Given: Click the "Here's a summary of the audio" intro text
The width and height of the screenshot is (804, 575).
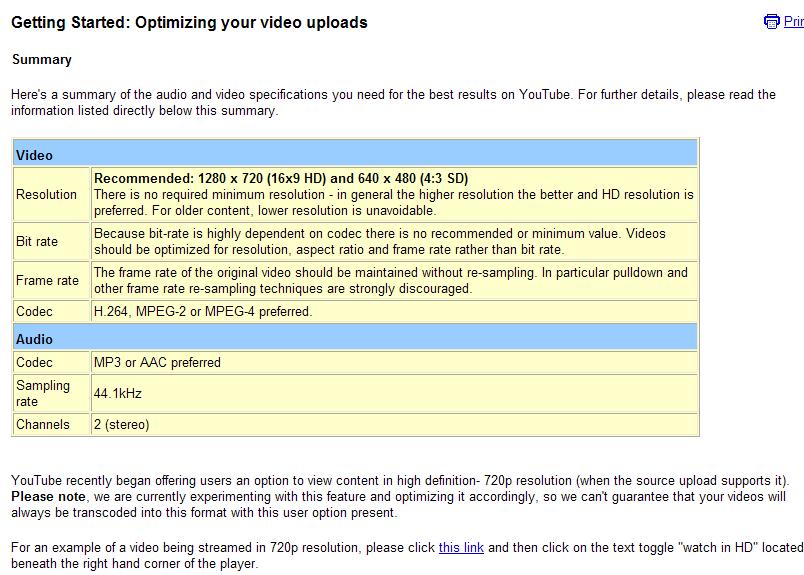Looking at the screenshot, I should coord(108,95).
